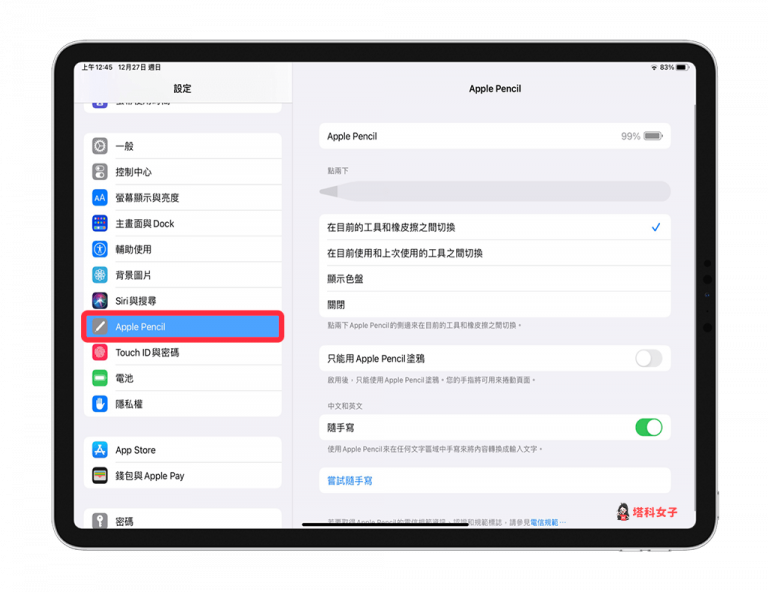Open 輔助使用 accessibility icon
768x592 pixels.
pos(100,249)
